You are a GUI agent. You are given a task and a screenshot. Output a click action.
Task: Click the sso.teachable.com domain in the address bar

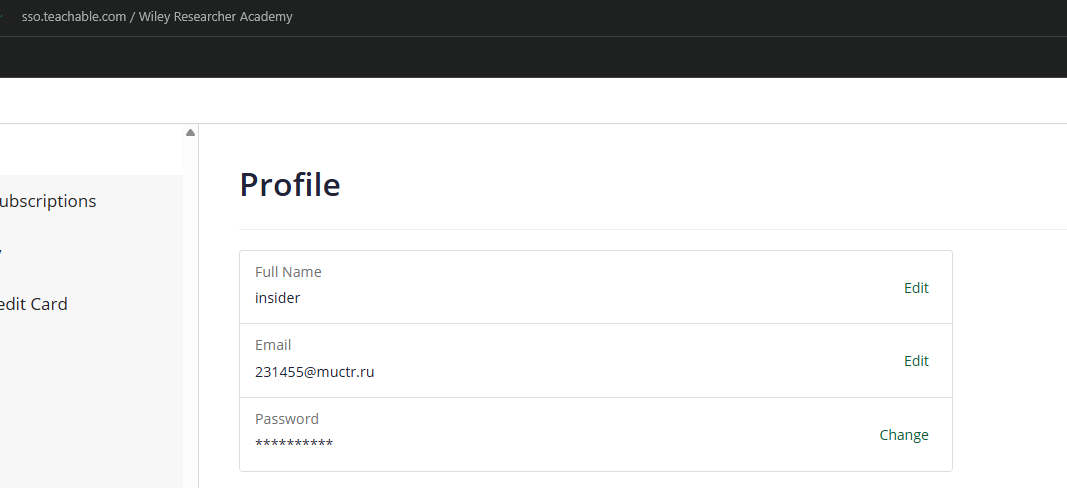[x=73, y=17]
